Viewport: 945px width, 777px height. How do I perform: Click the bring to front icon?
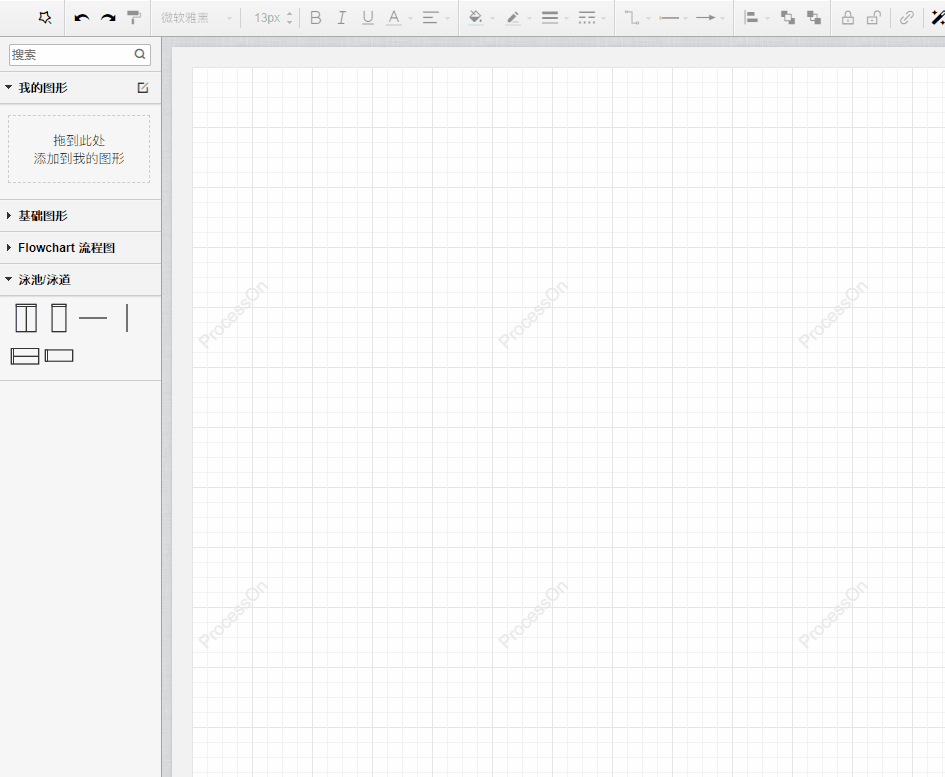coord(788,17)
